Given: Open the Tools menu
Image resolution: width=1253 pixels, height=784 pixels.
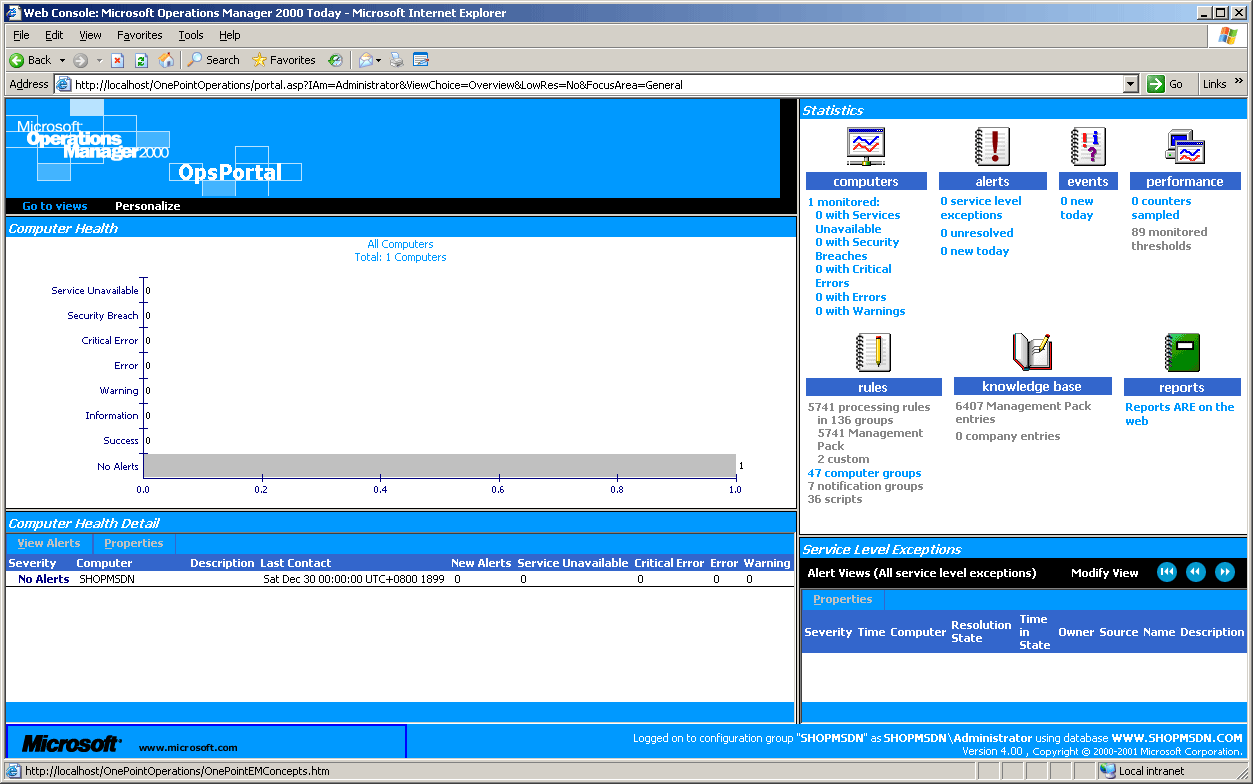Looking at the screenshot, I should [x=190, y=35].
